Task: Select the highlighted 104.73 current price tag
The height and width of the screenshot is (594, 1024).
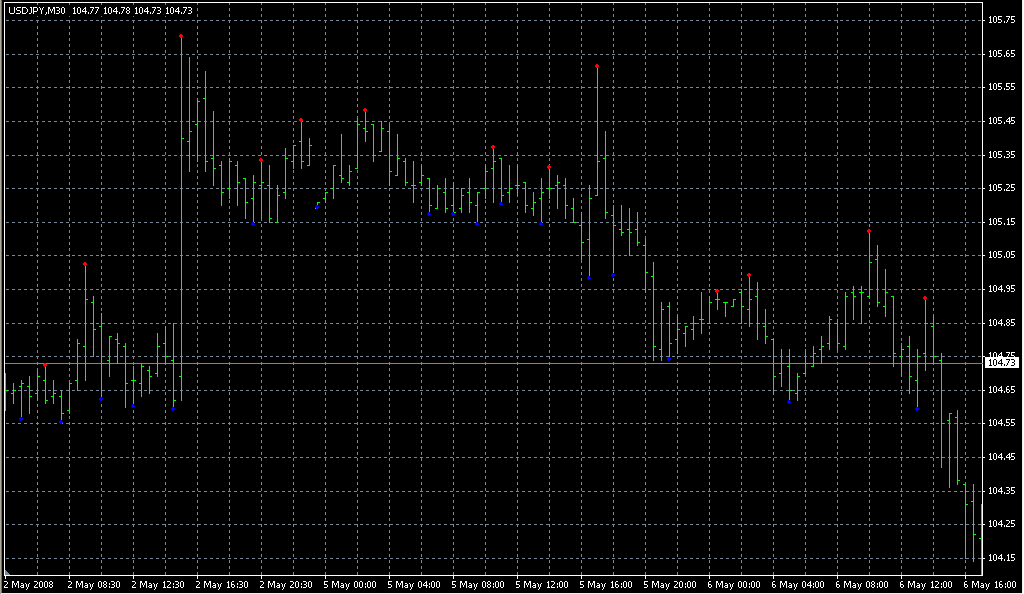Action: (x=1002, y=362)
